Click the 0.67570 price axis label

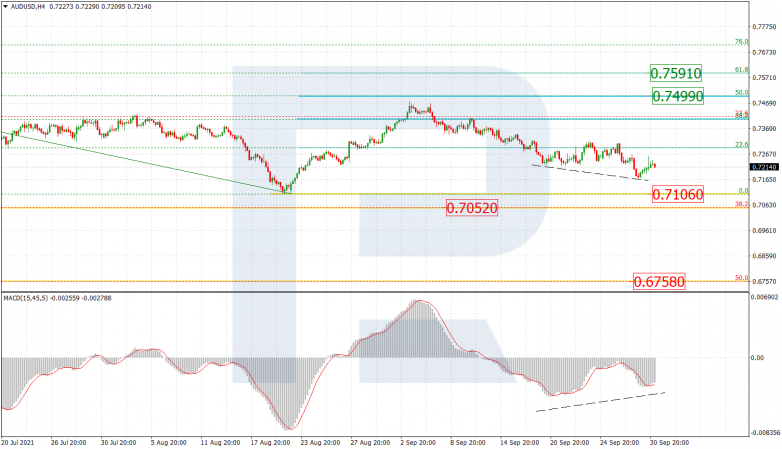coord(765,281)
